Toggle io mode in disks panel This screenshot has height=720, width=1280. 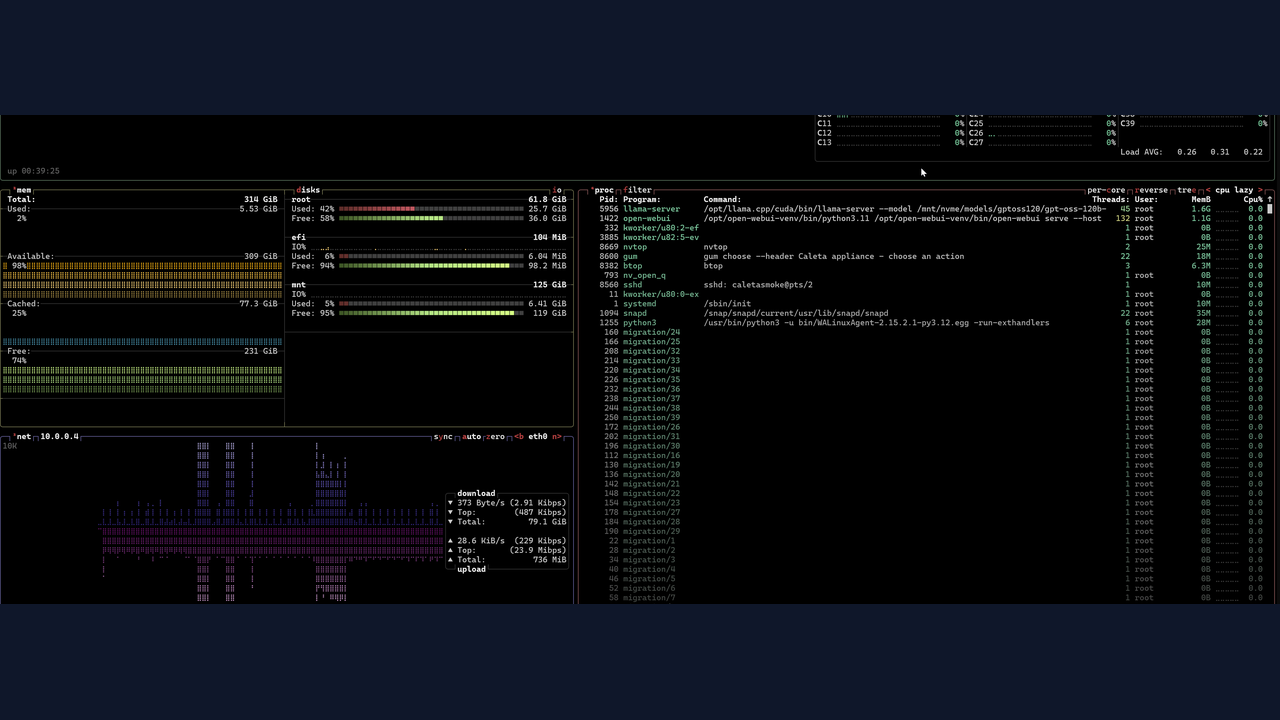coord(558,190)
